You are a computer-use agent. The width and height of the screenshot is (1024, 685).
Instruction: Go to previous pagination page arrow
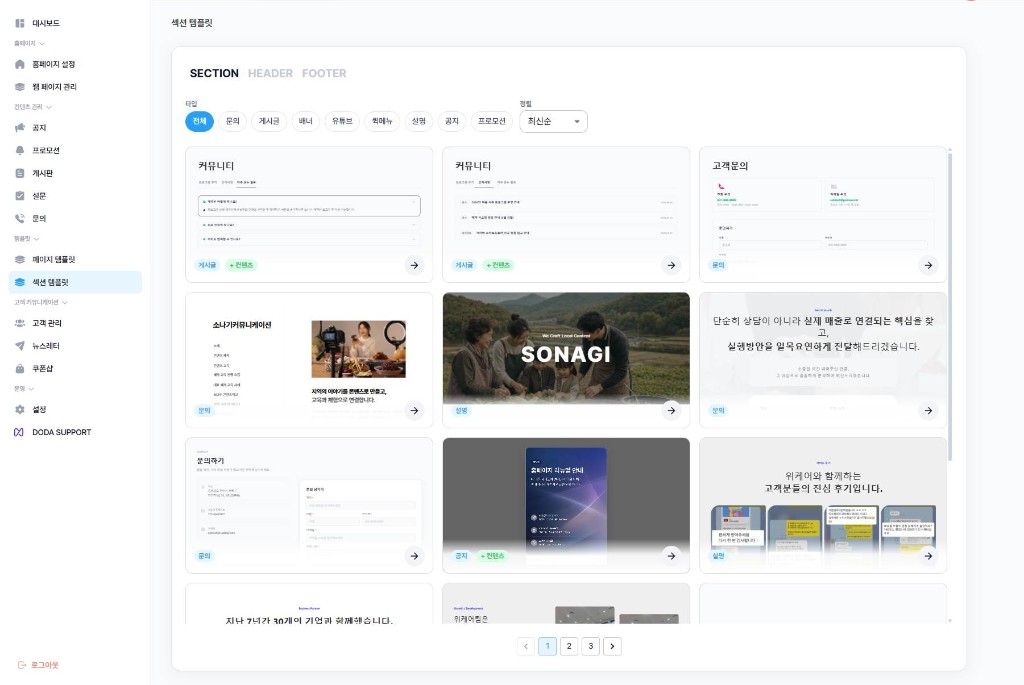pos(526,646)
